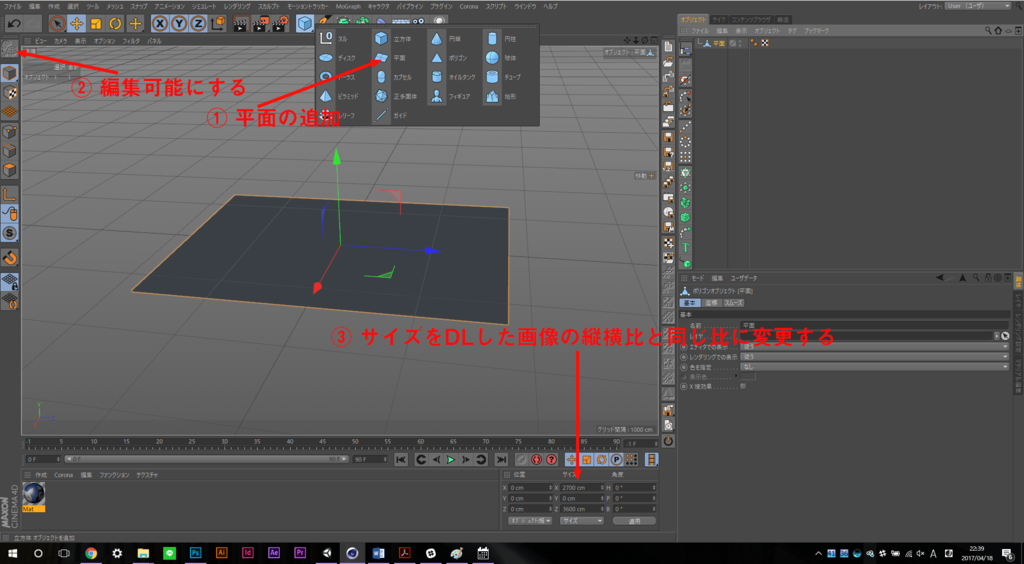This screenshot has width=1024, height=564.
Task: Click the play forward button
Action: coord(451,460)
